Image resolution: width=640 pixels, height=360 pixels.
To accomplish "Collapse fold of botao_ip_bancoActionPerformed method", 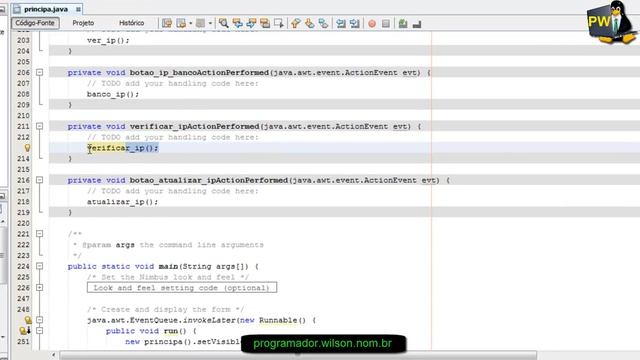I will pos(40,72).
